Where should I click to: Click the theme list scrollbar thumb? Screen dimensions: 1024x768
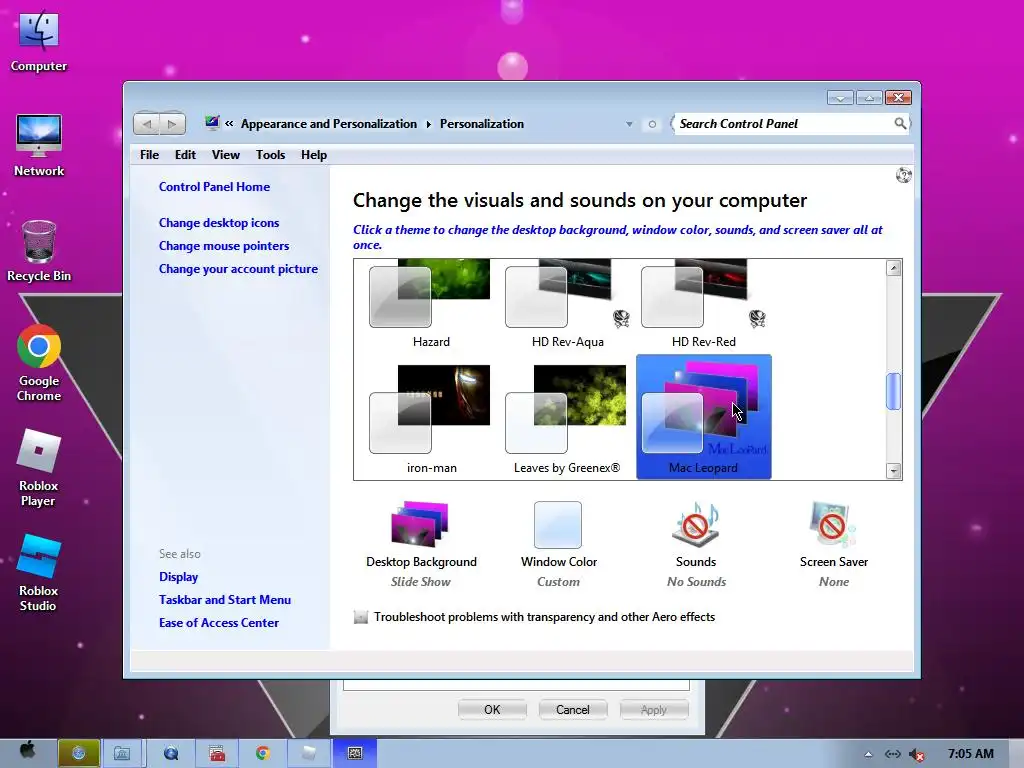pos(893,391)
